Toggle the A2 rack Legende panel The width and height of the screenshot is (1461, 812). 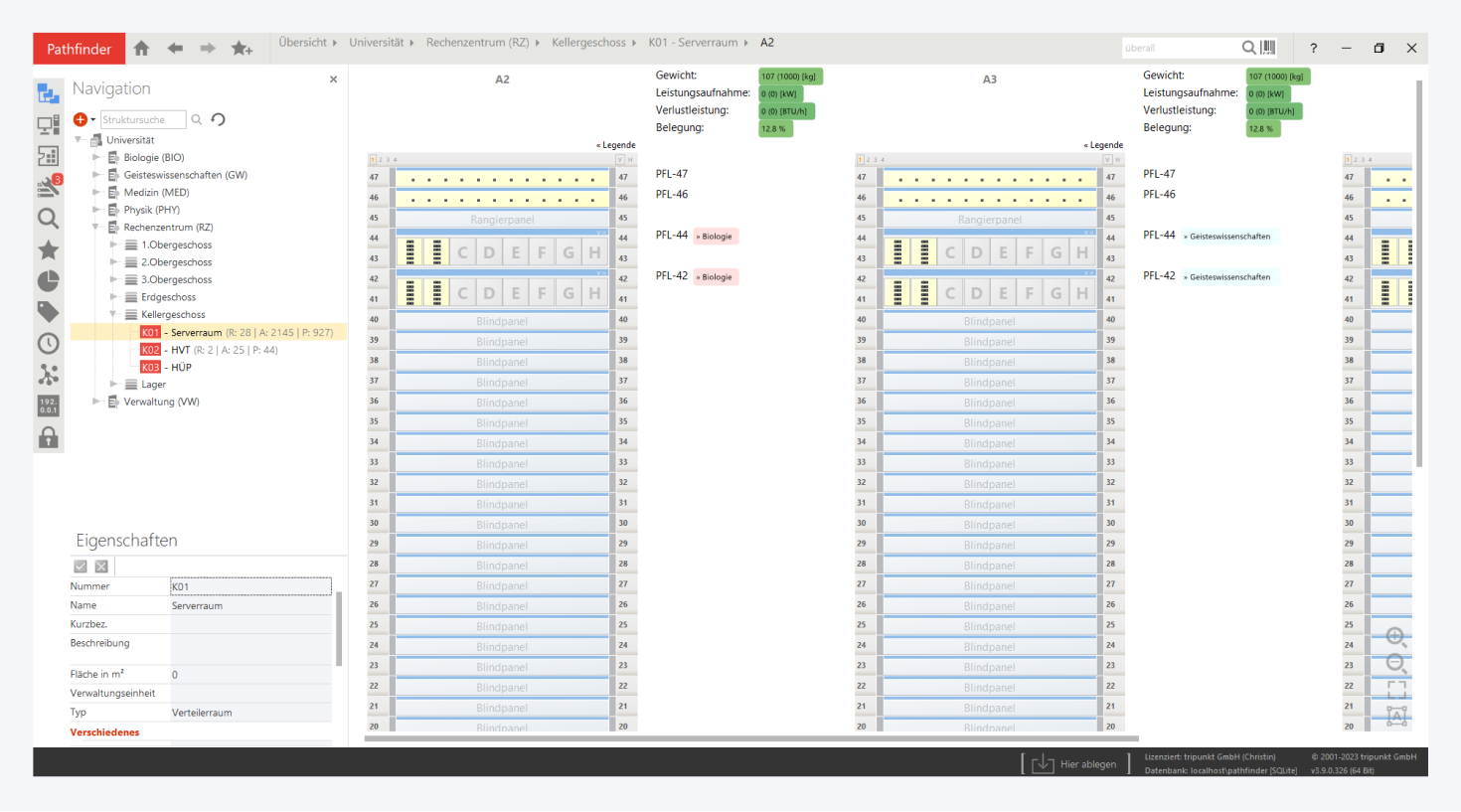[616, 145]
